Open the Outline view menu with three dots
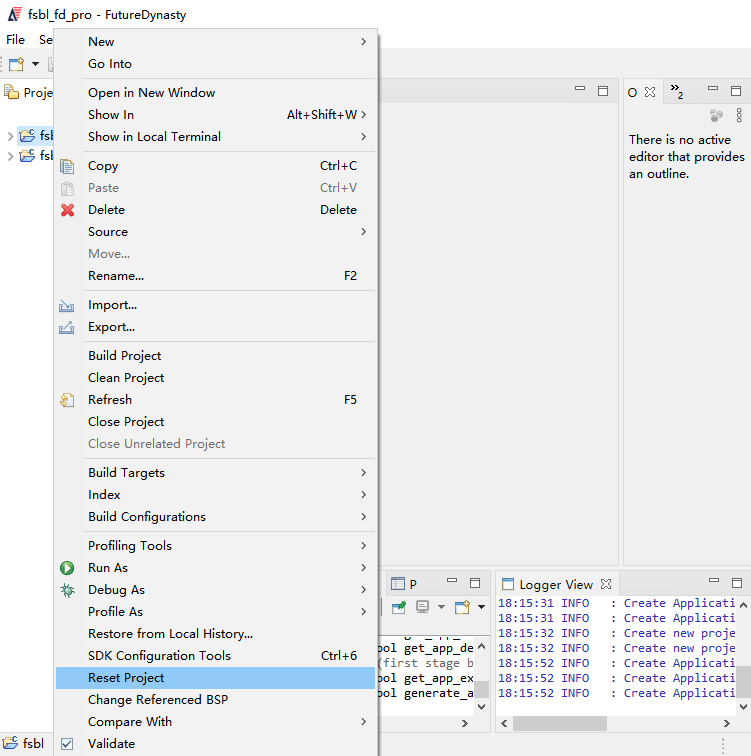This screenshot has height=756, width=751. [739, 115]
